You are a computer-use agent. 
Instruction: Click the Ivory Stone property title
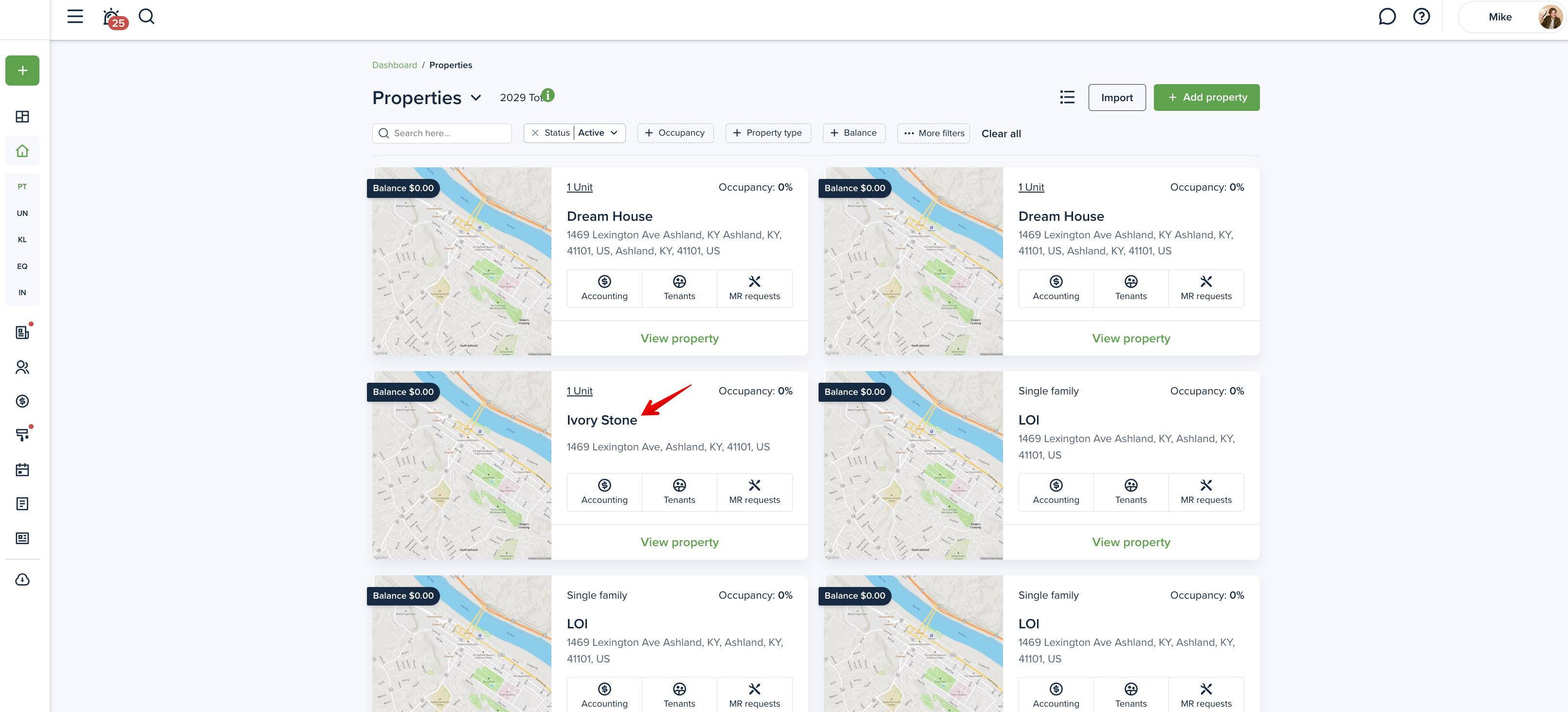click(x=602, y=420)
